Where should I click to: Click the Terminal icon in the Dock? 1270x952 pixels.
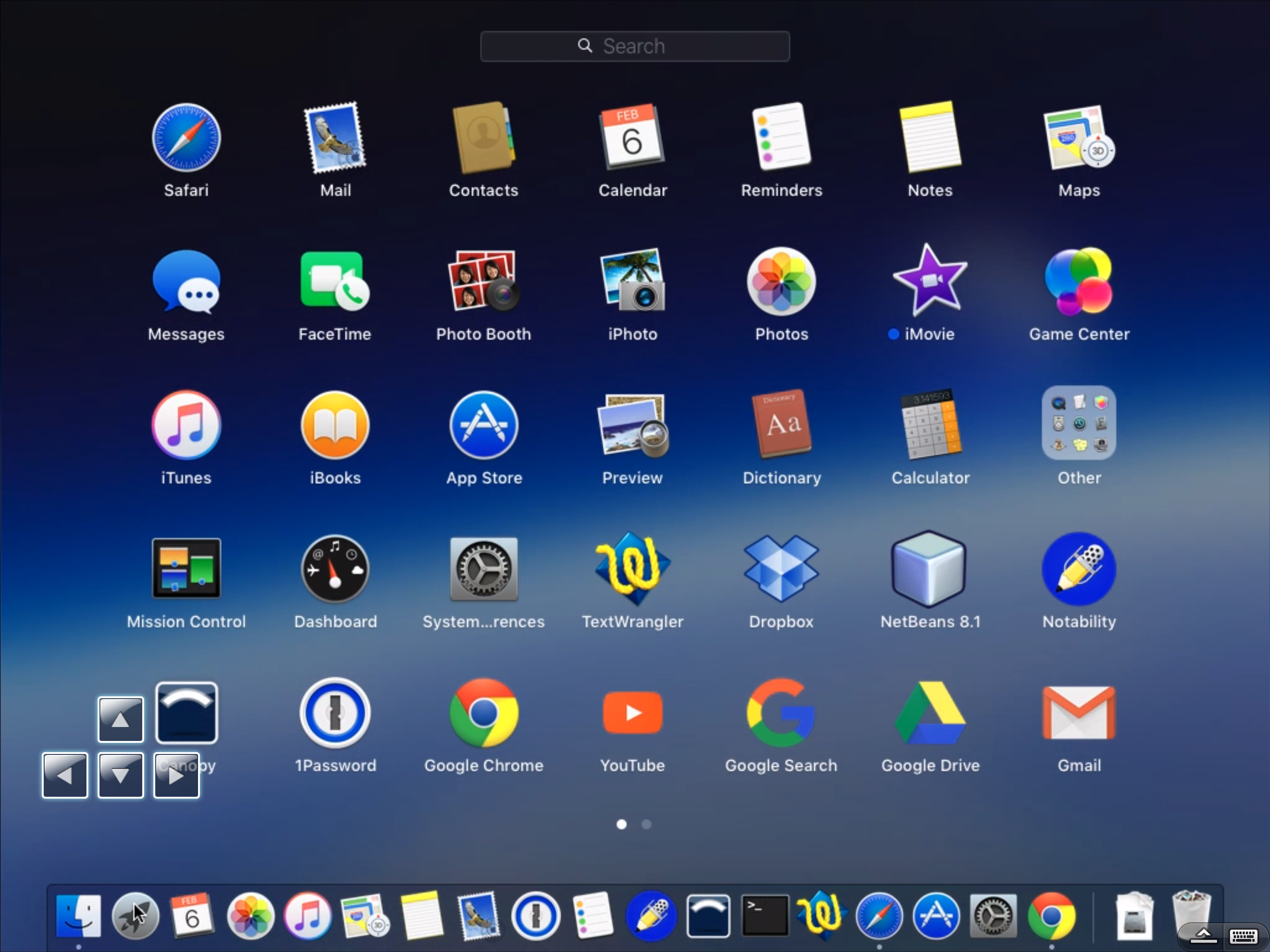765,915
